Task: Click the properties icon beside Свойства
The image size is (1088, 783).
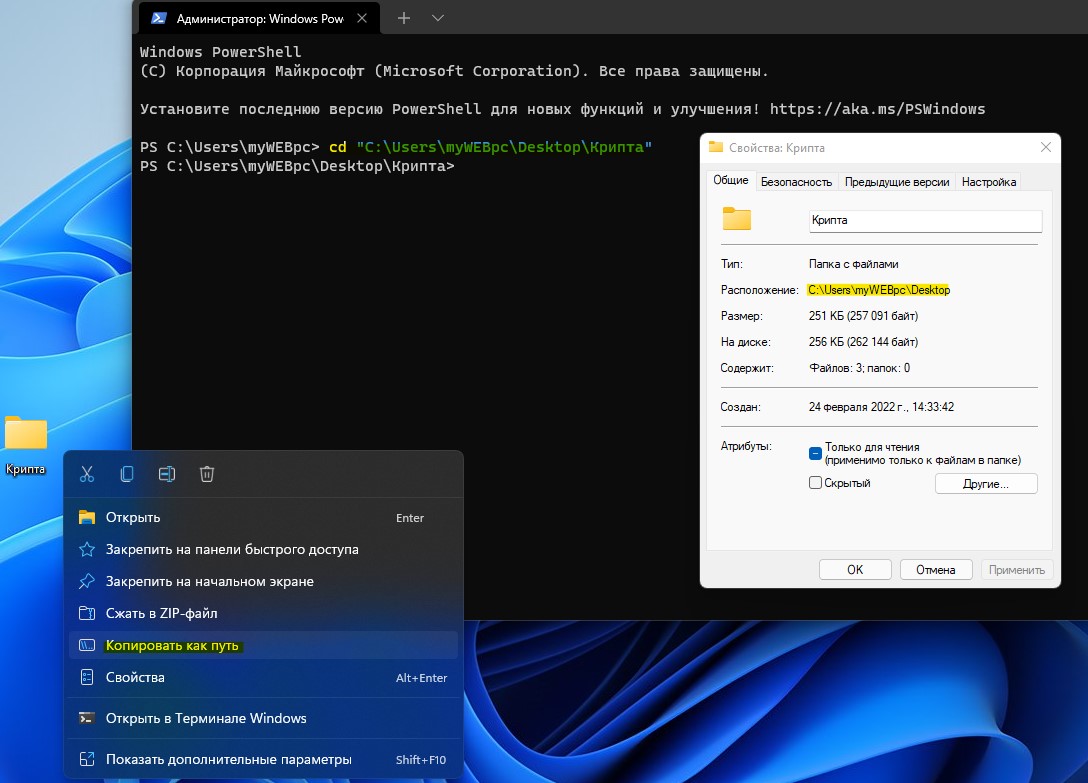Action: coord(87,677)
